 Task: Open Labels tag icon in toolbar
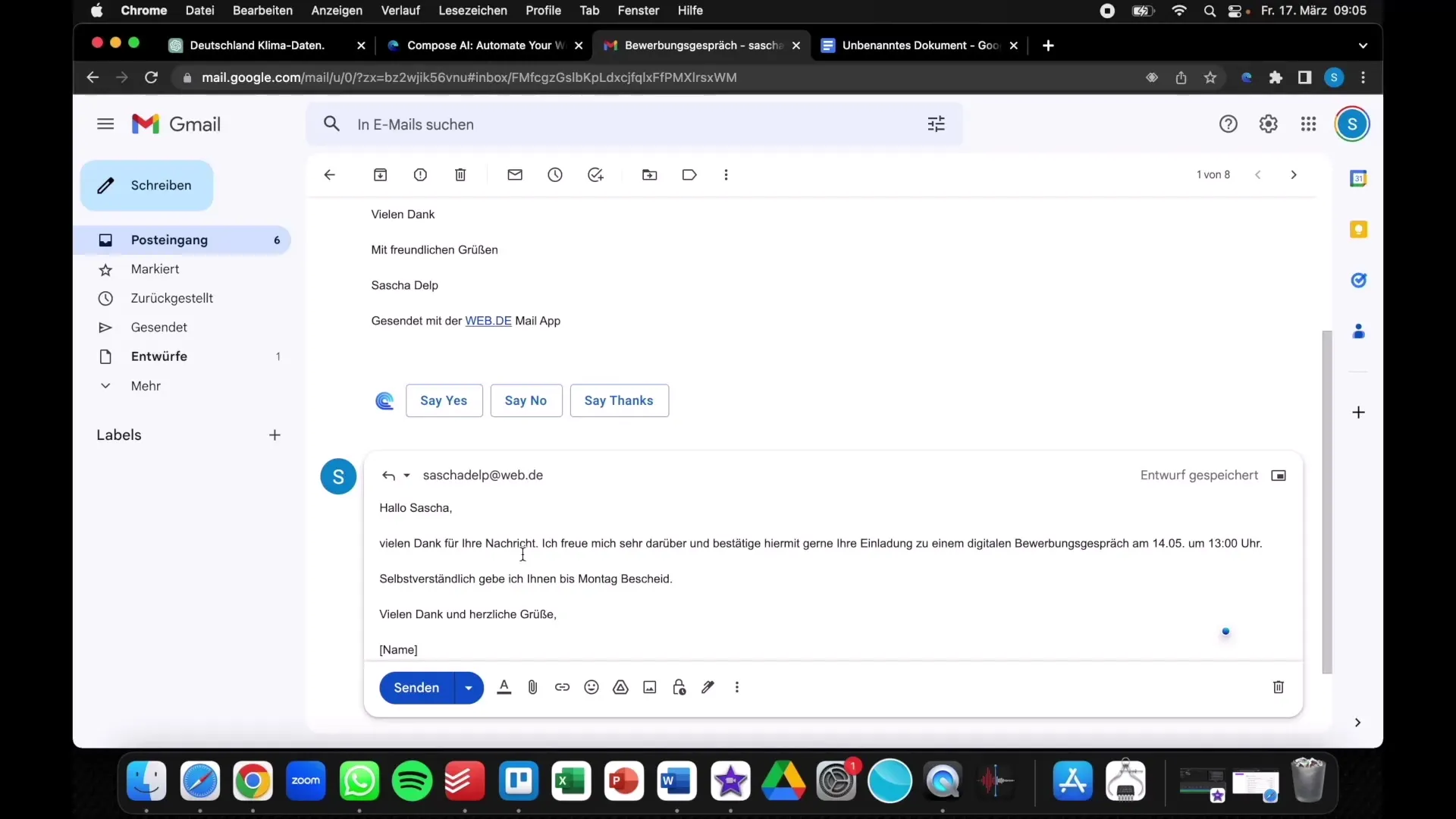(689, 175)
